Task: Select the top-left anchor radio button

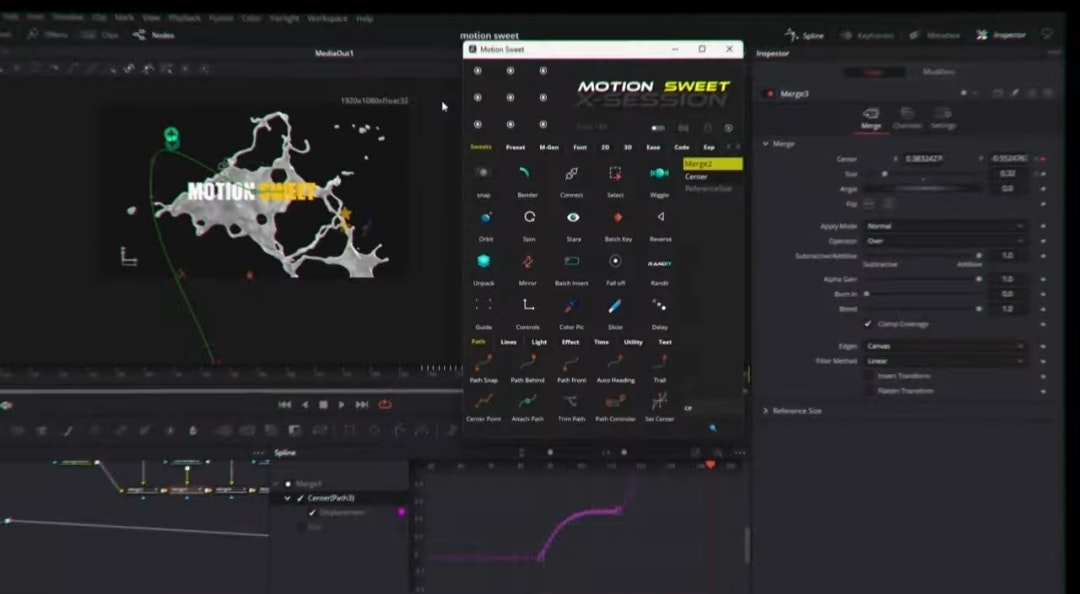Action: pyautogui.click(x=477, y=70)
